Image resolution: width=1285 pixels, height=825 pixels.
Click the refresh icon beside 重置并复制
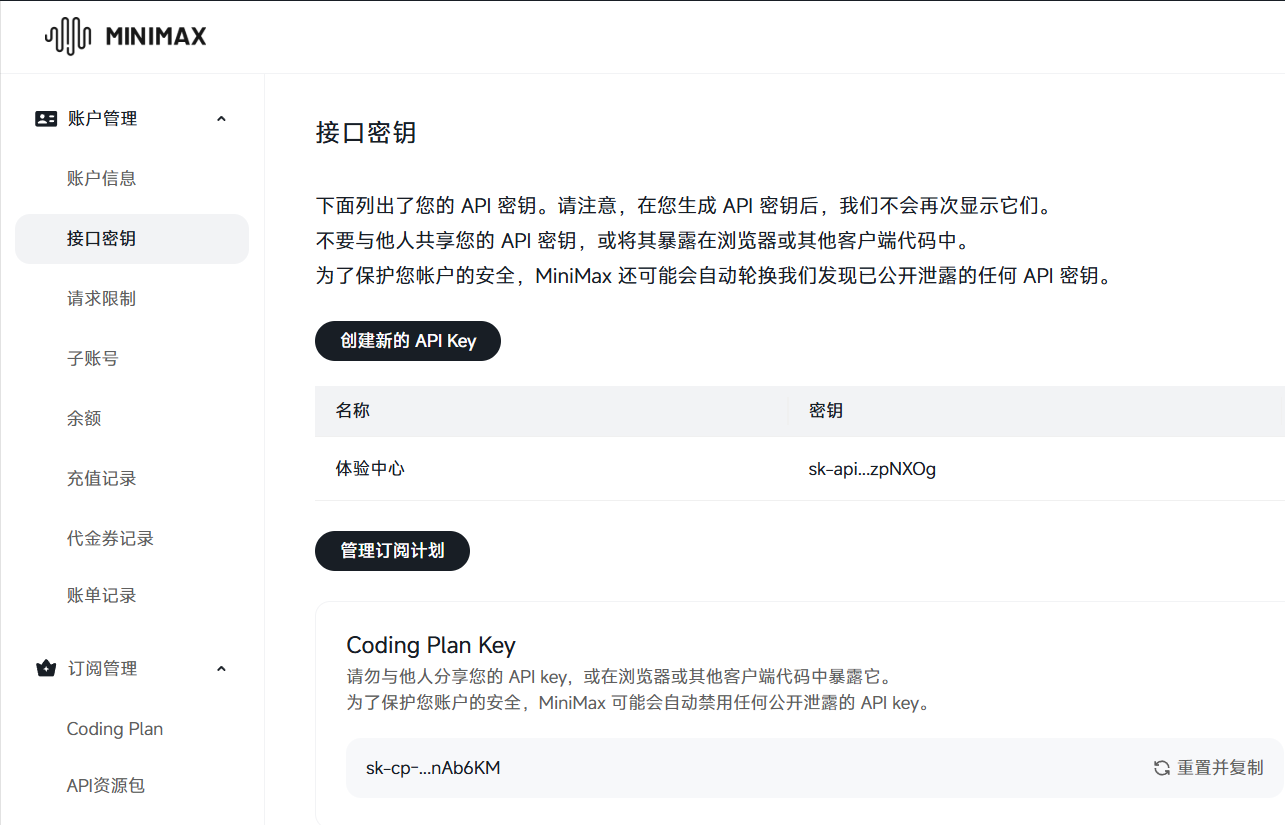[1162, 768]
